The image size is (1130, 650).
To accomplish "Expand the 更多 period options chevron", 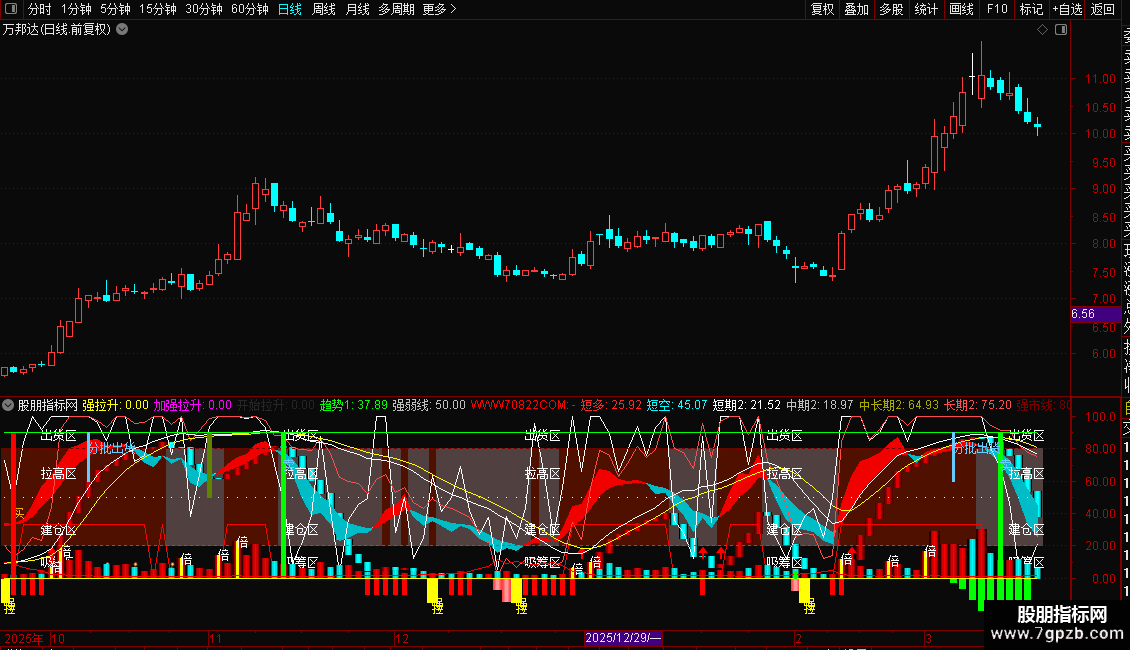I will [453, 9].
